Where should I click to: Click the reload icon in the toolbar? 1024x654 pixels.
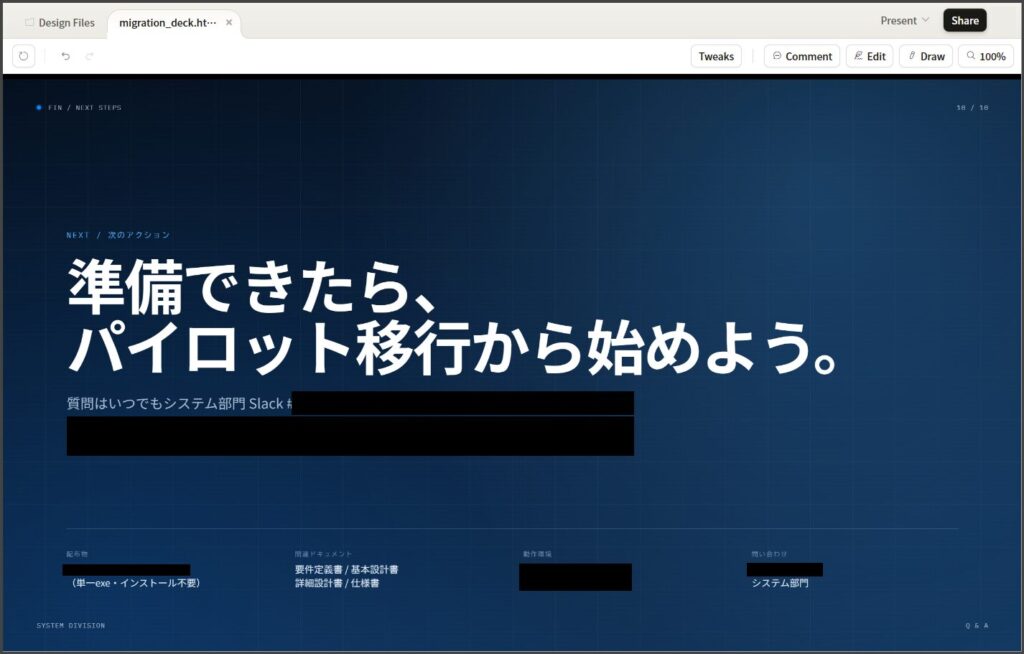24,56
